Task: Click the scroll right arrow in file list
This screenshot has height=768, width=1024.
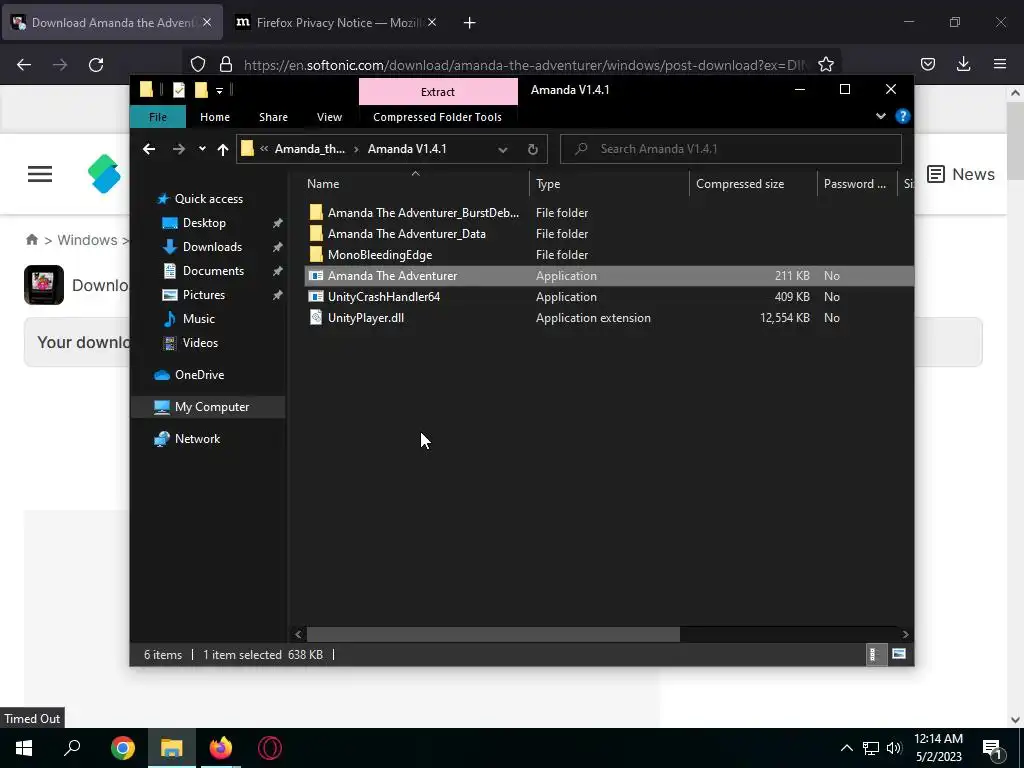Action: [905, 634]
